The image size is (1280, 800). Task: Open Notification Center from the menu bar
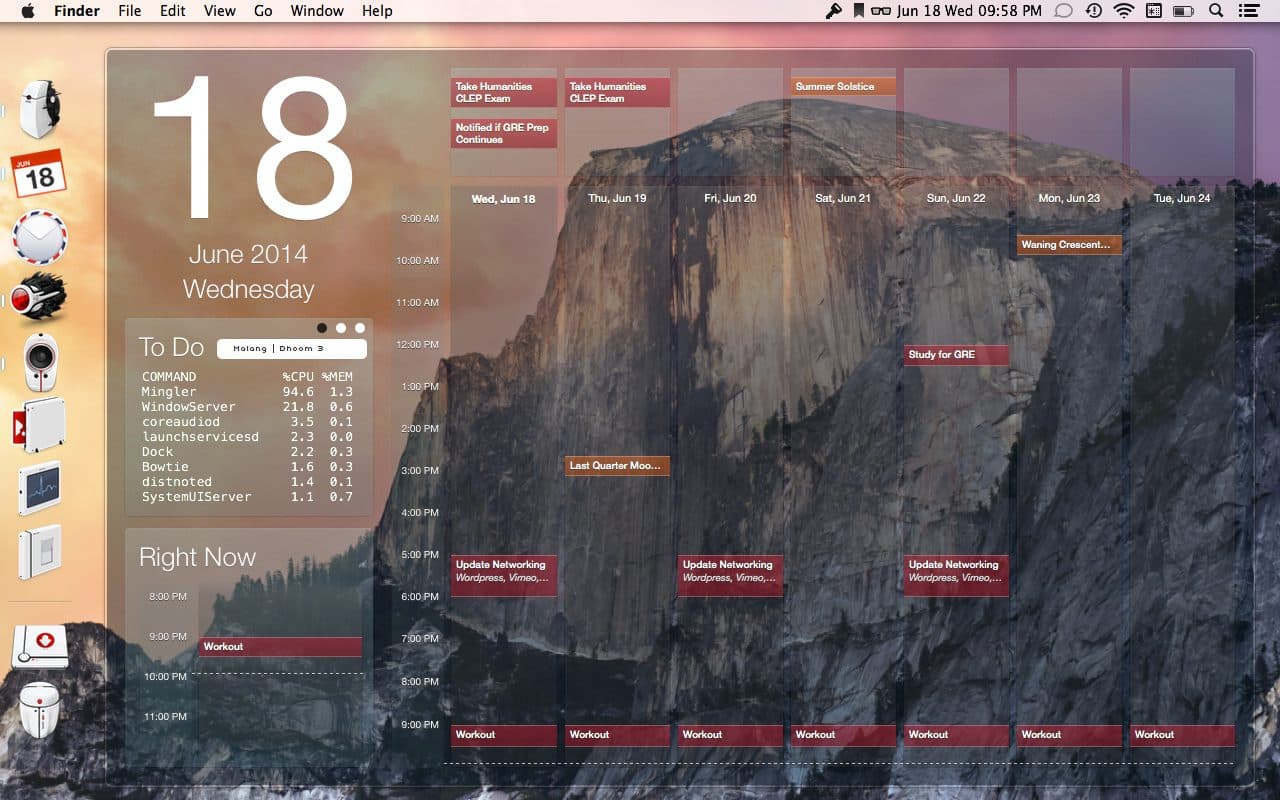1247,11
